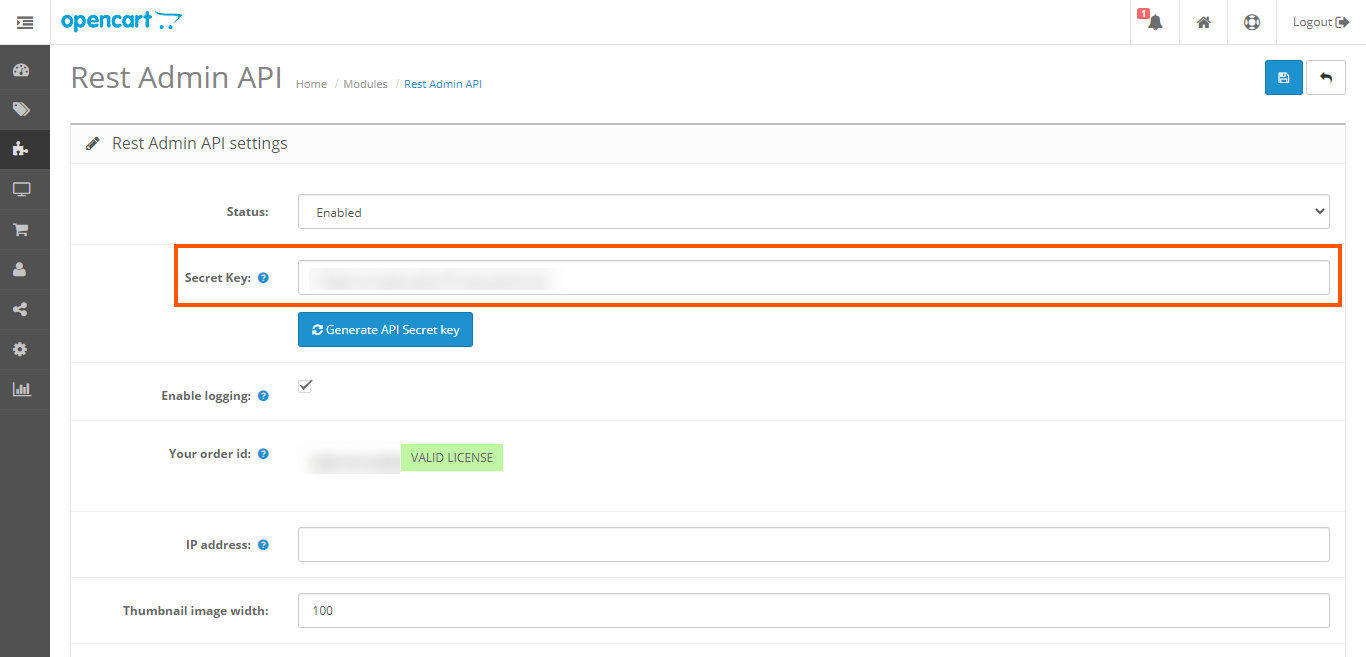Click the pencil icon beside settings heading

point(93,144)
